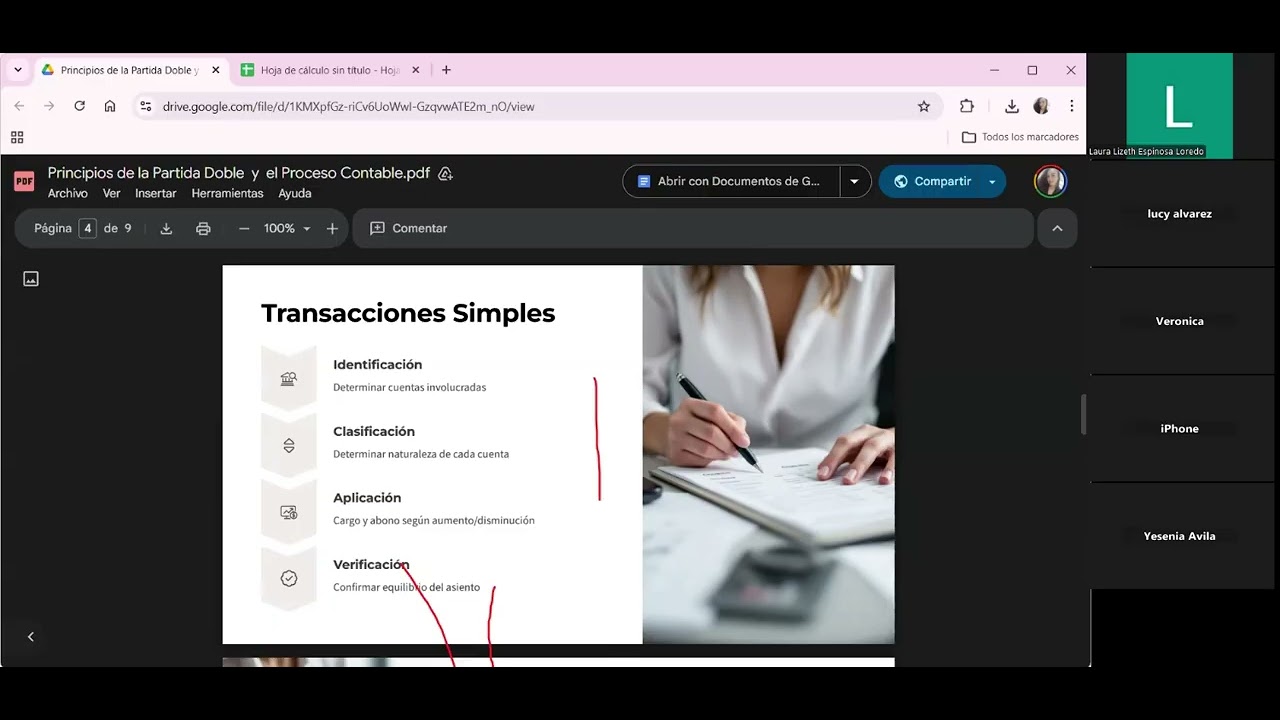Click the woman writing photo
The width and height of the screenshot is (1280, 720).
tap(768, 454)
